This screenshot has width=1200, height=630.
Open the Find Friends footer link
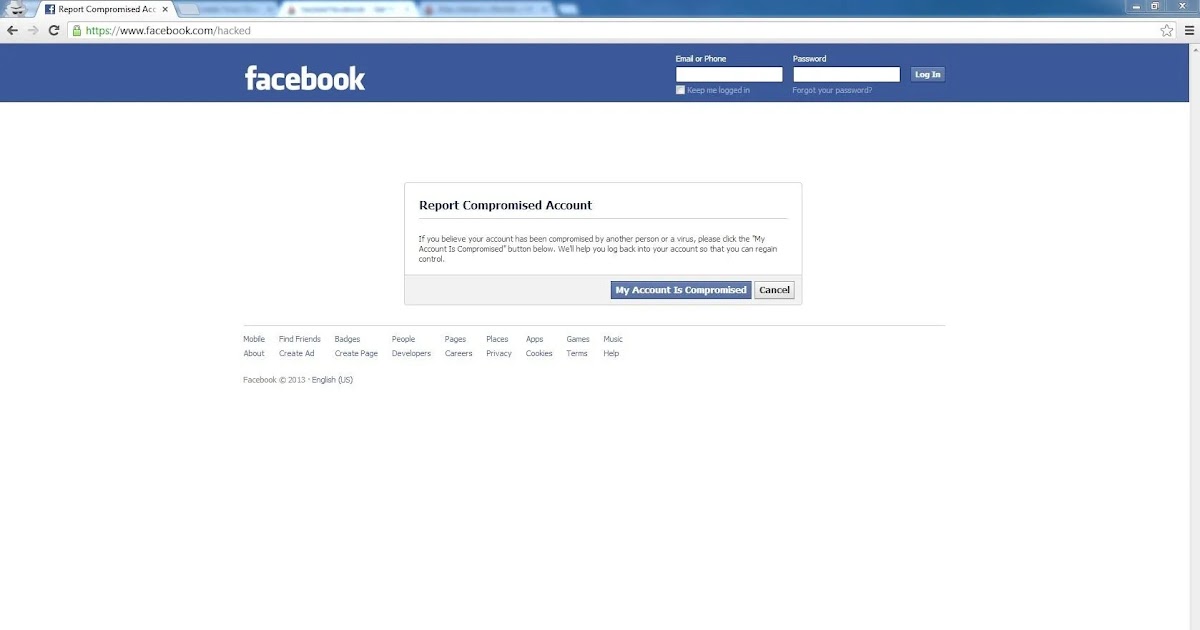[x=300, y=339]
